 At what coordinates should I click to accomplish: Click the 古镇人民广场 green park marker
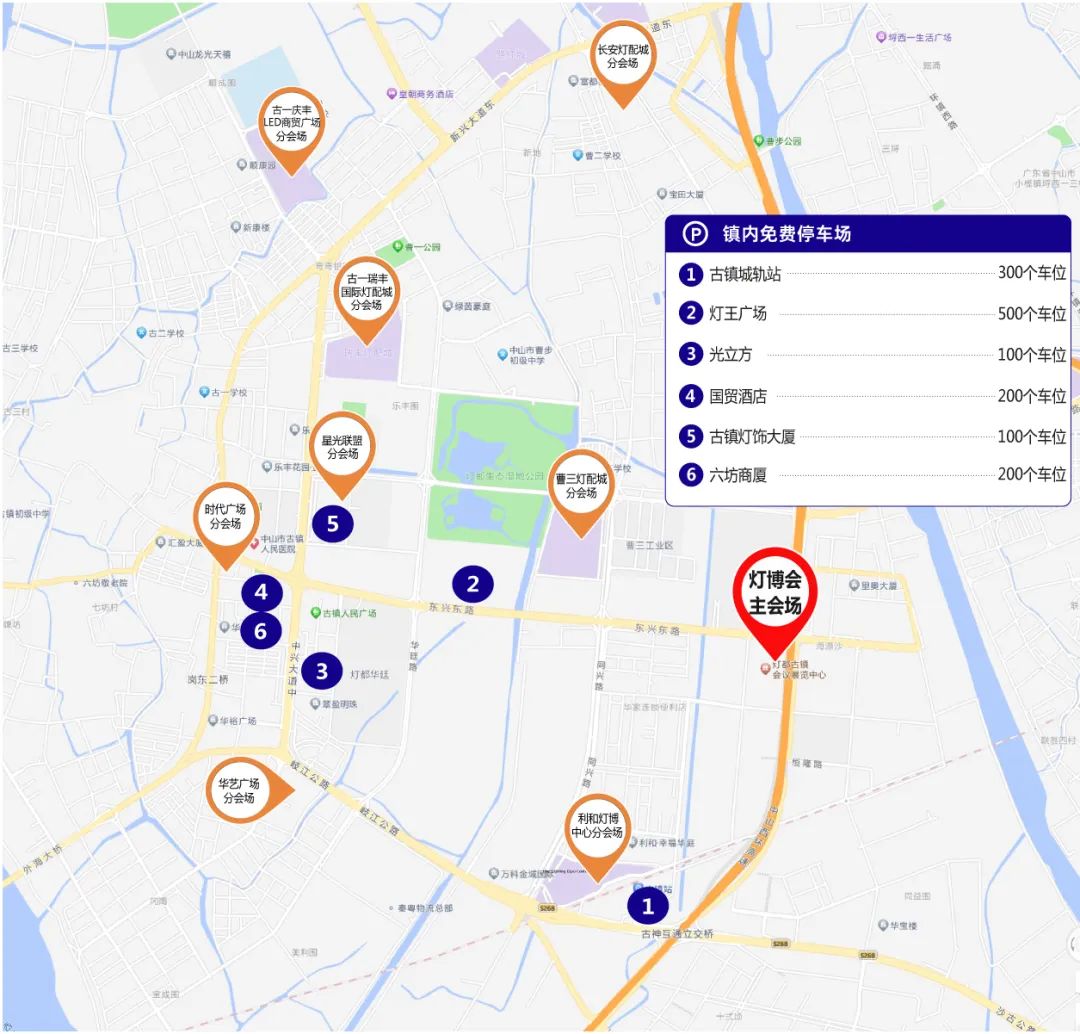point(315,612)
